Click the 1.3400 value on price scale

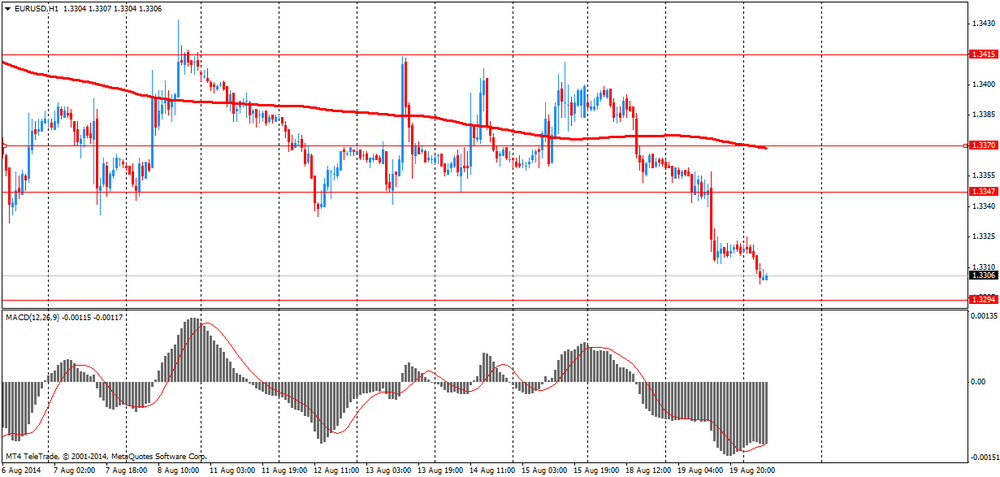982,84
